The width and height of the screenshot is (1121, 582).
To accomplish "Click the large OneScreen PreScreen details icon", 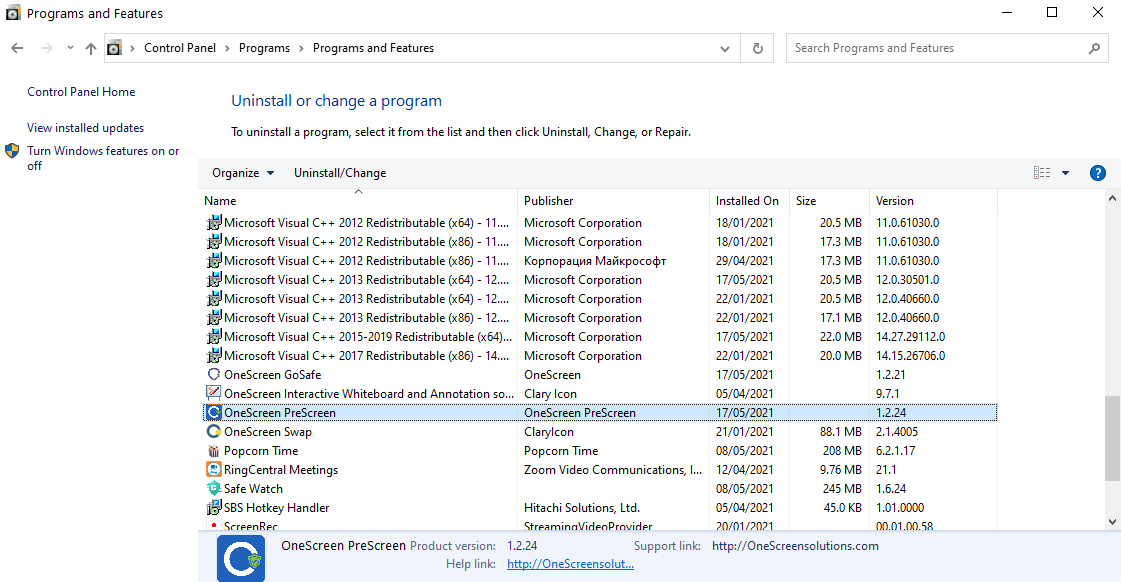I will click(241, 559).
